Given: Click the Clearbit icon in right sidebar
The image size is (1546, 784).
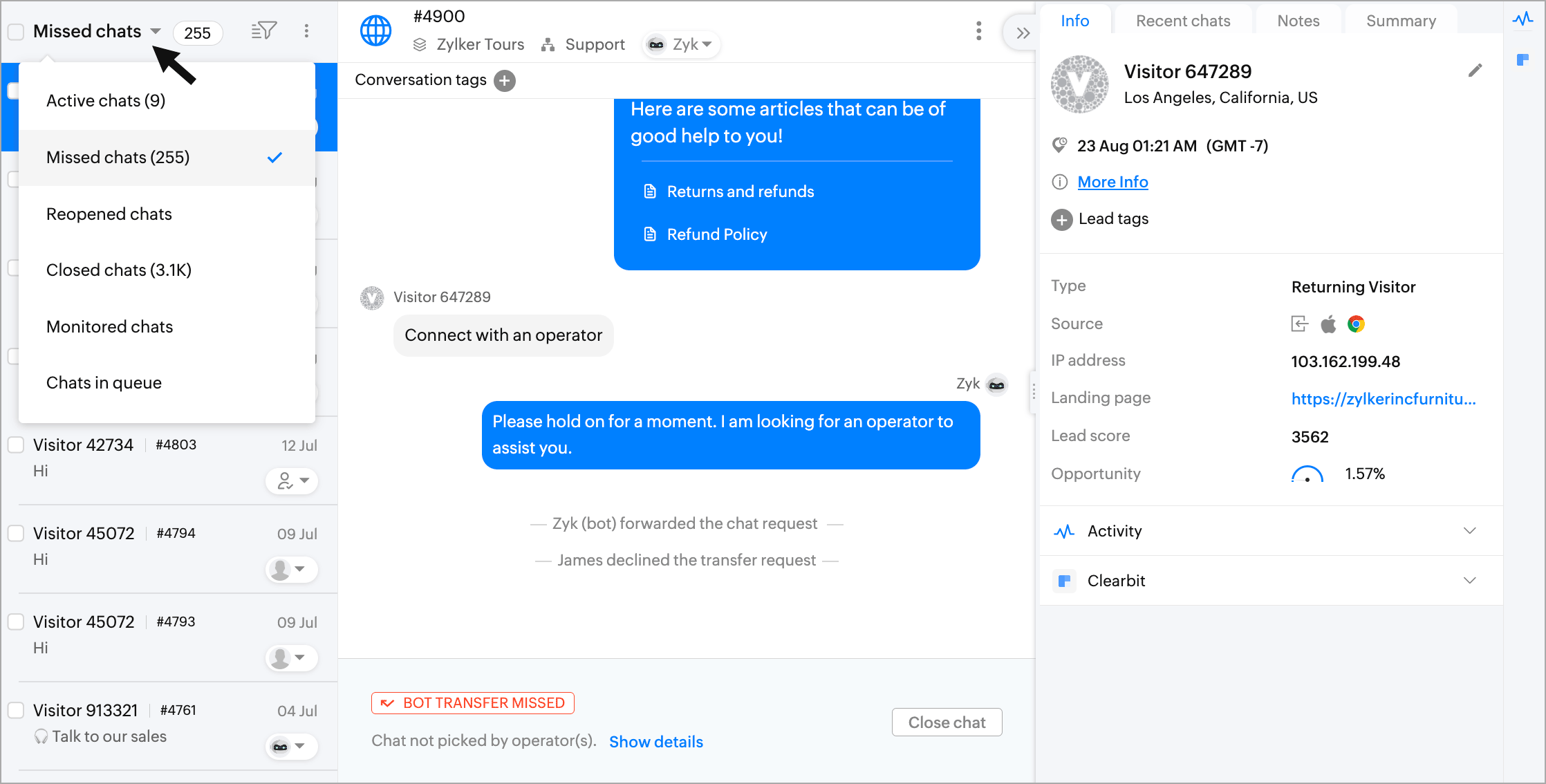Looking at the screenshot, I should [x=1522, y=59].
